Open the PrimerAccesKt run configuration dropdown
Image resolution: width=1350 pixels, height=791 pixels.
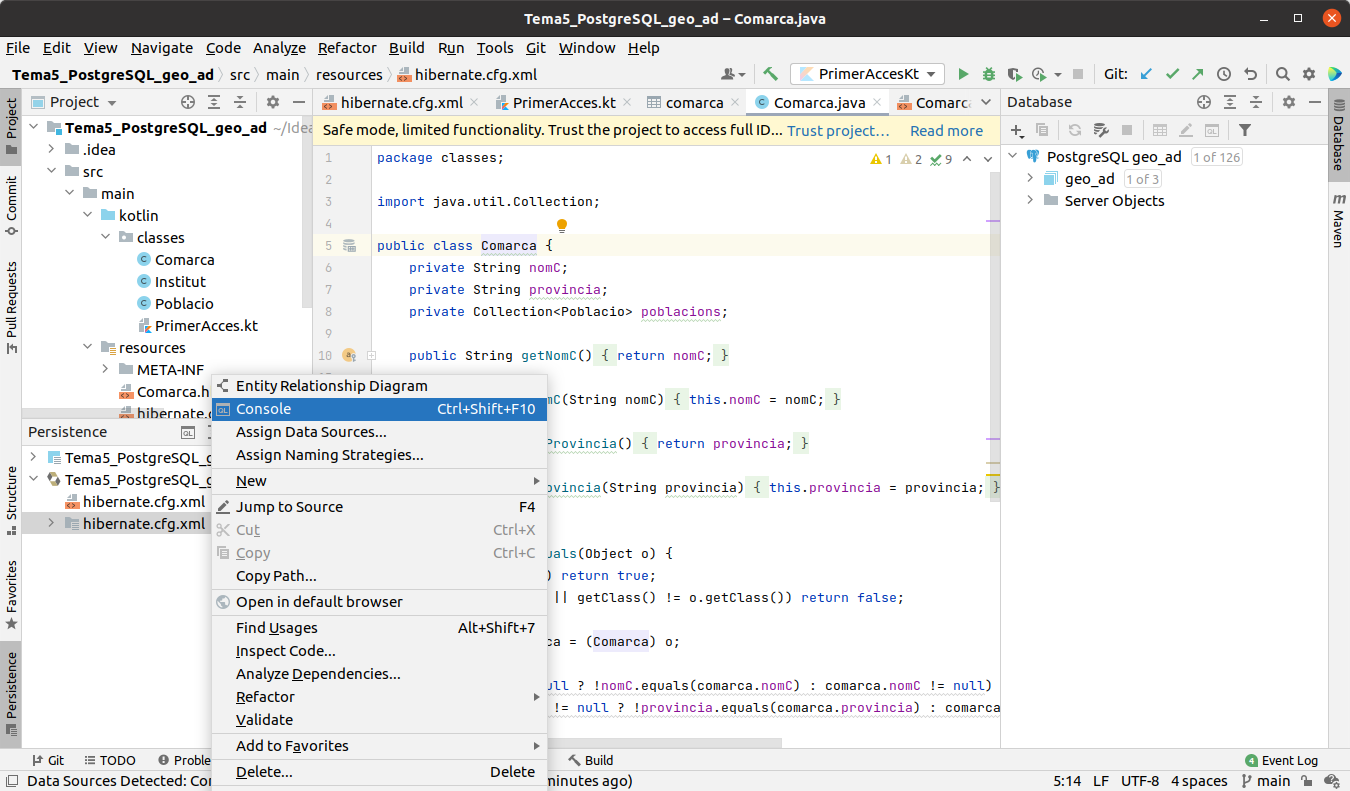coord(867,74)
